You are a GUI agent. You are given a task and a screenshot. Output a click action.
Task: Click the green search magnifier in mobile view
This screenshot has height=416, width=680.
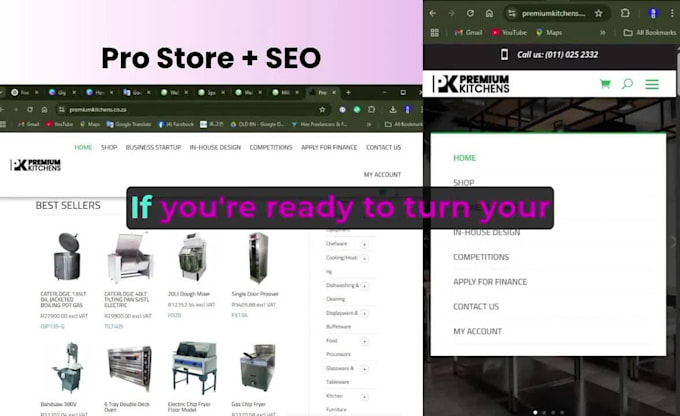[x=627, y=84]
